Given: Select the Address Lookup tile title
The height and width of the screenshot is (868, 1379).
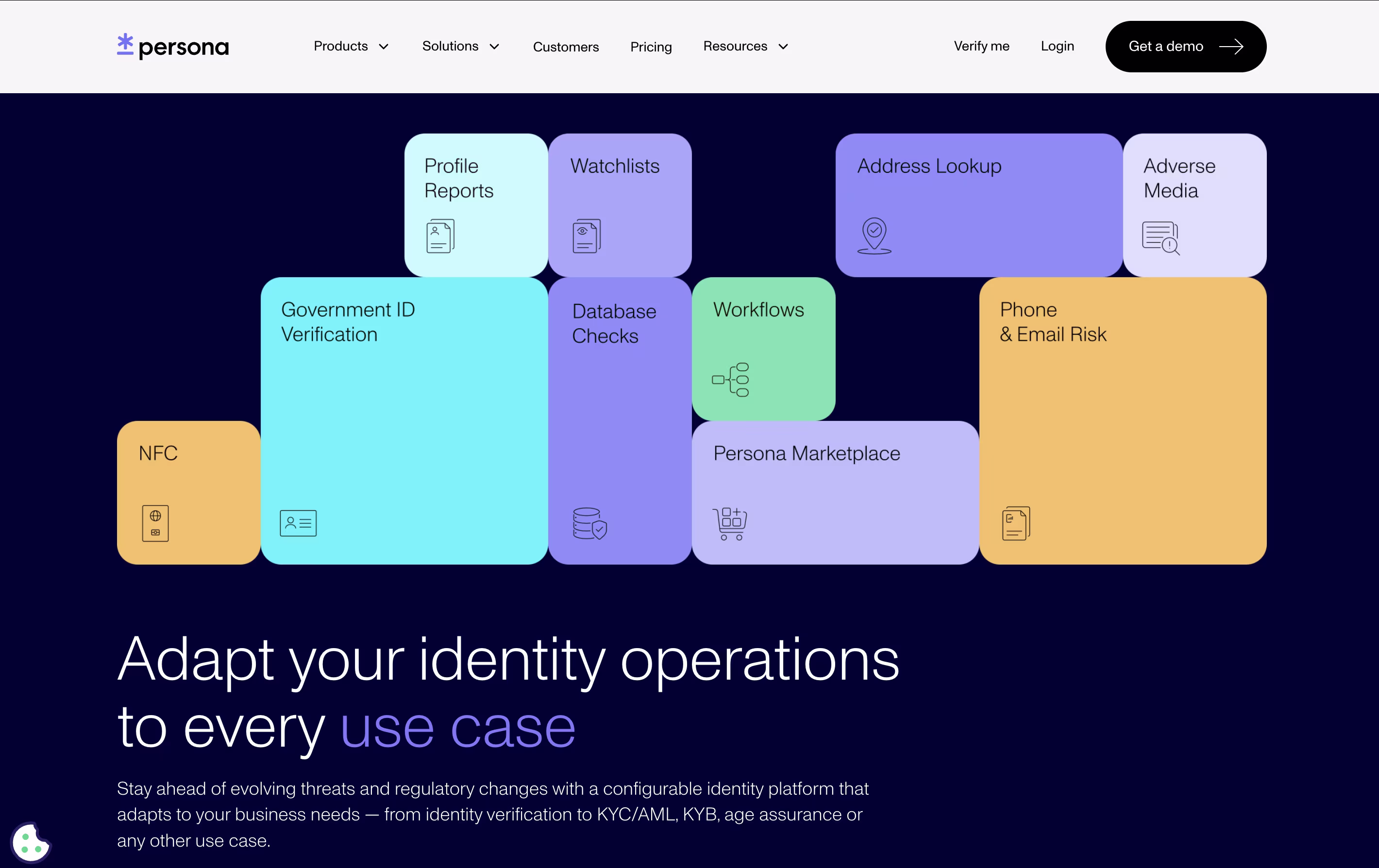Looking at the screenshot, I should tap(929, 166).
